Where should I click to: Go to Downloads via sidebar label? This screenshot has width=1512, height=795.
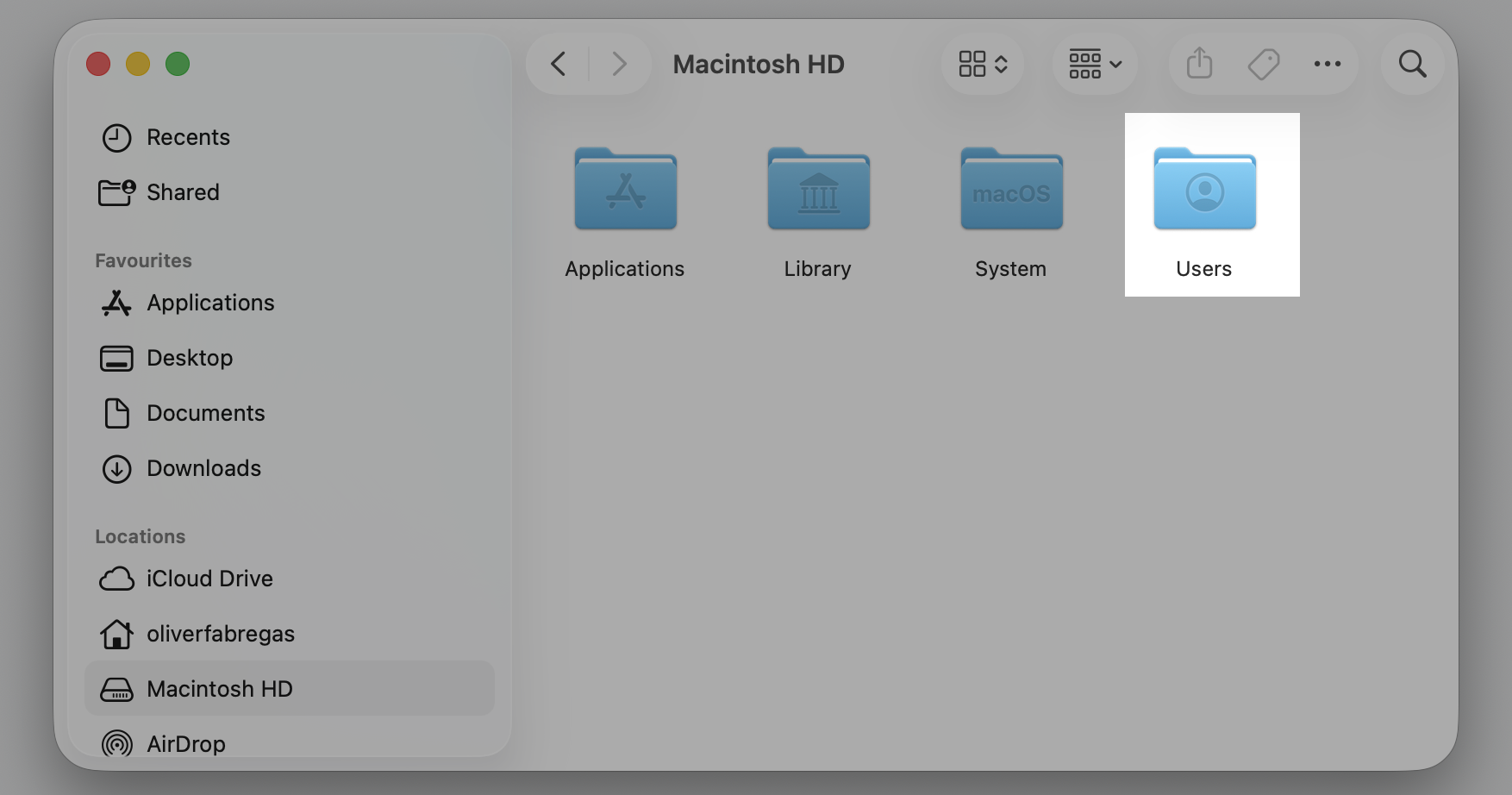tap(203, 468)
